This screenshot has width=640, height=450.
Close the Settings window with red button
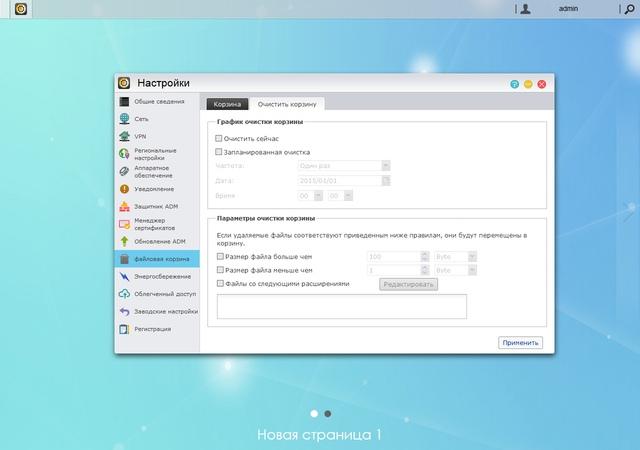click(542, 84)
